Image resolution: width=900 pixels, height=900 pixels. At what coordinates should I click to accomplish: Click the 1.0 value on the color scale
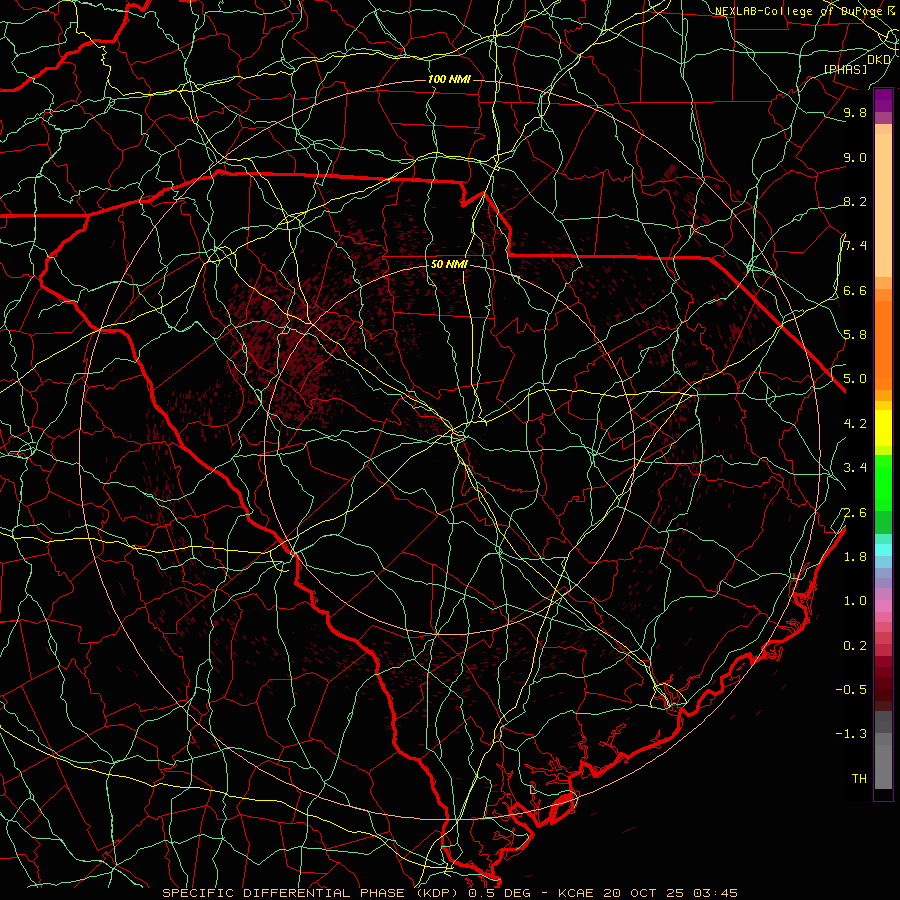[855, 600]
